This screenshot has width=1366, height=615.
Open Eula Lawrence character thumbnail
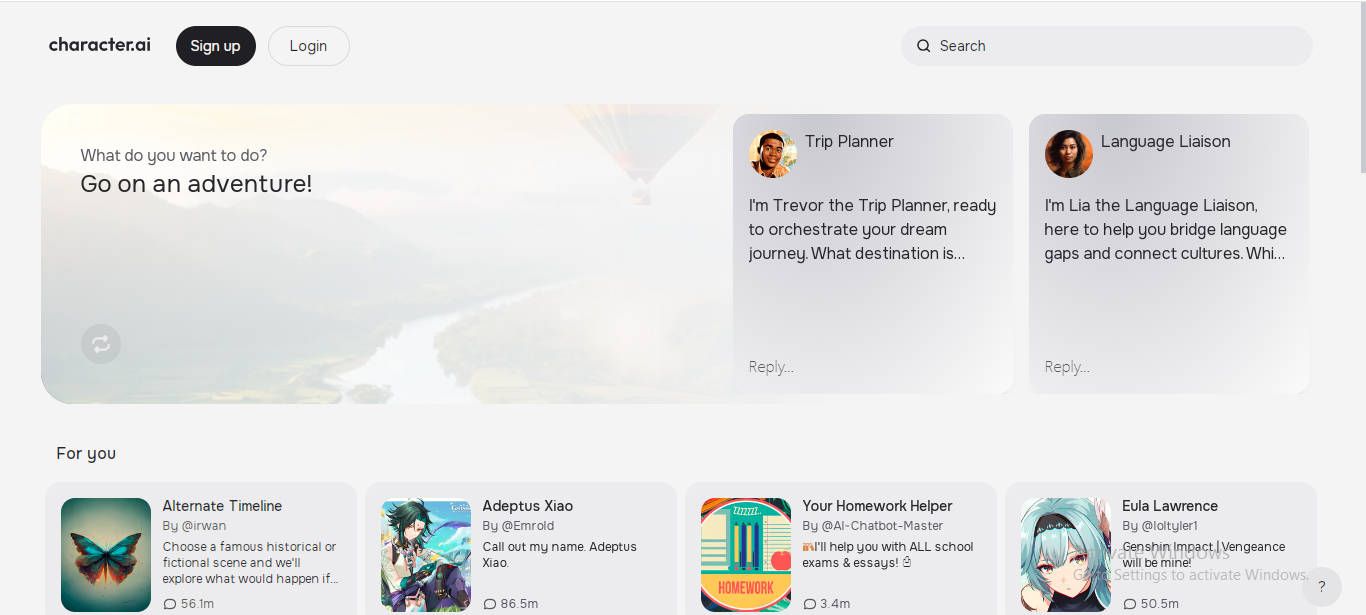pyautogui.click(x=1066, y=555)
